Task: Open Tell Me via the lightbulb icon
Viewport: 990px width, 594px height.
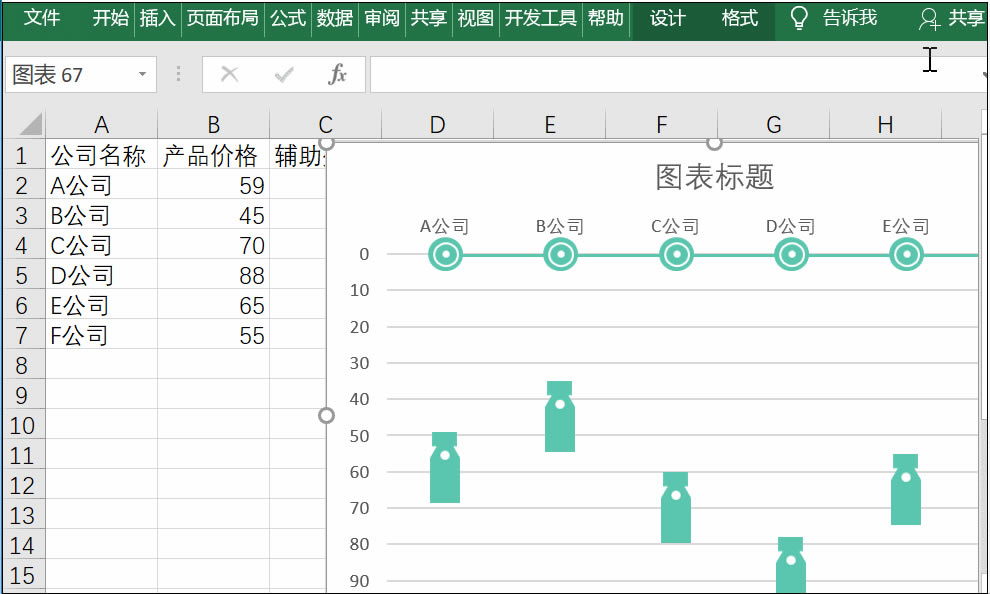Action: pyautogui.click(x=798, y=18)
